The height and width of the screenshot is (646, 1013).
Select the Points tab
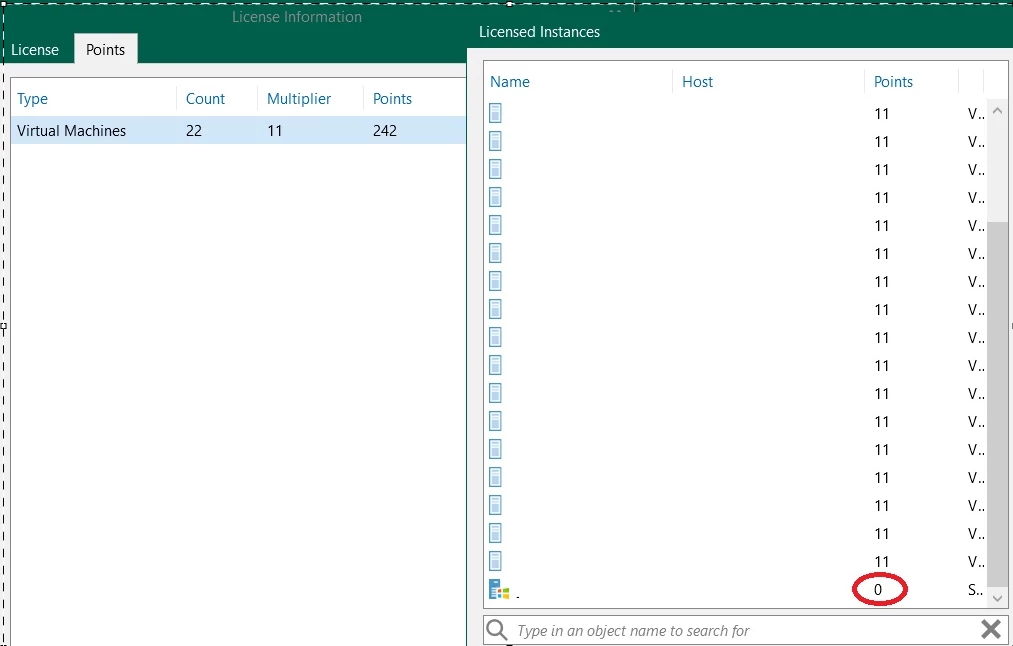(105, 50)
